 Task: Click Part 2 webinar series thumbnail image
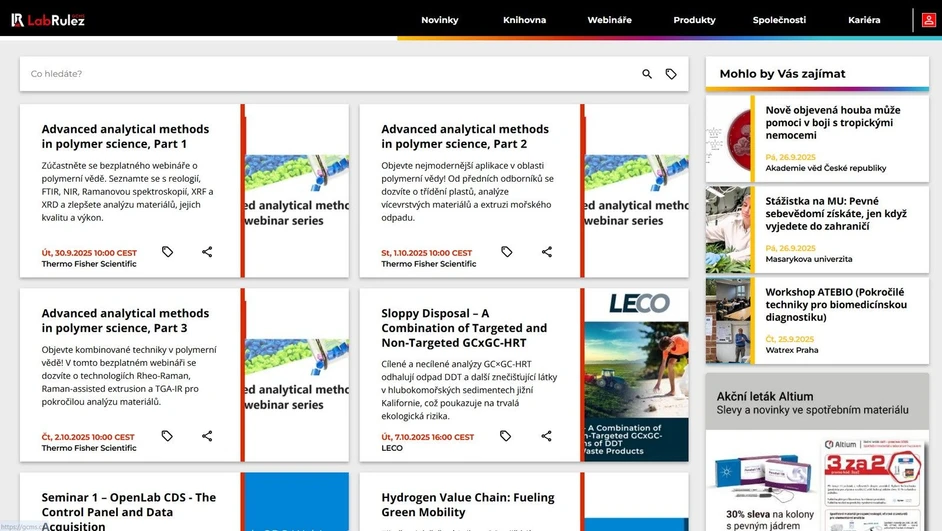click(x=636, y=190)
